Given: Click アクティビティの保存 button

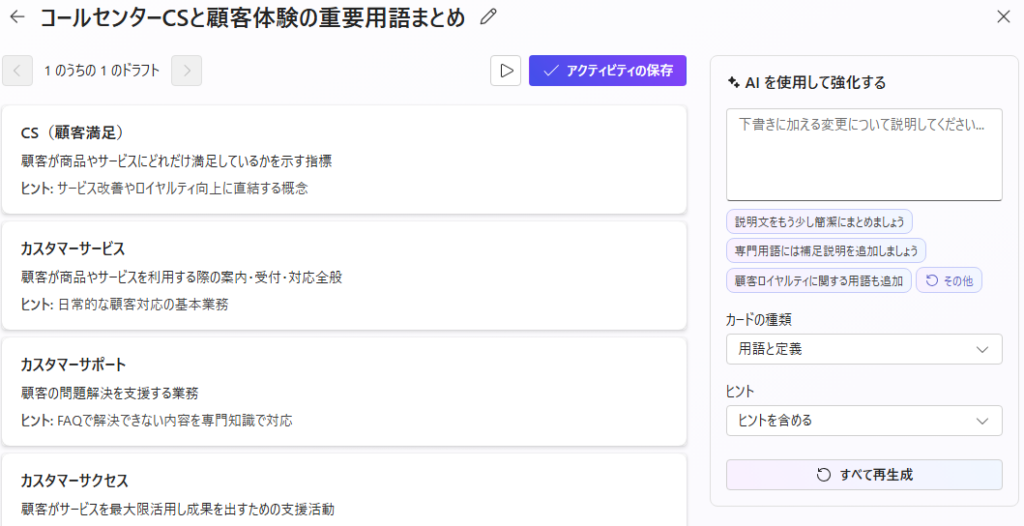Looking at the screenshot, I should point(607,71).
